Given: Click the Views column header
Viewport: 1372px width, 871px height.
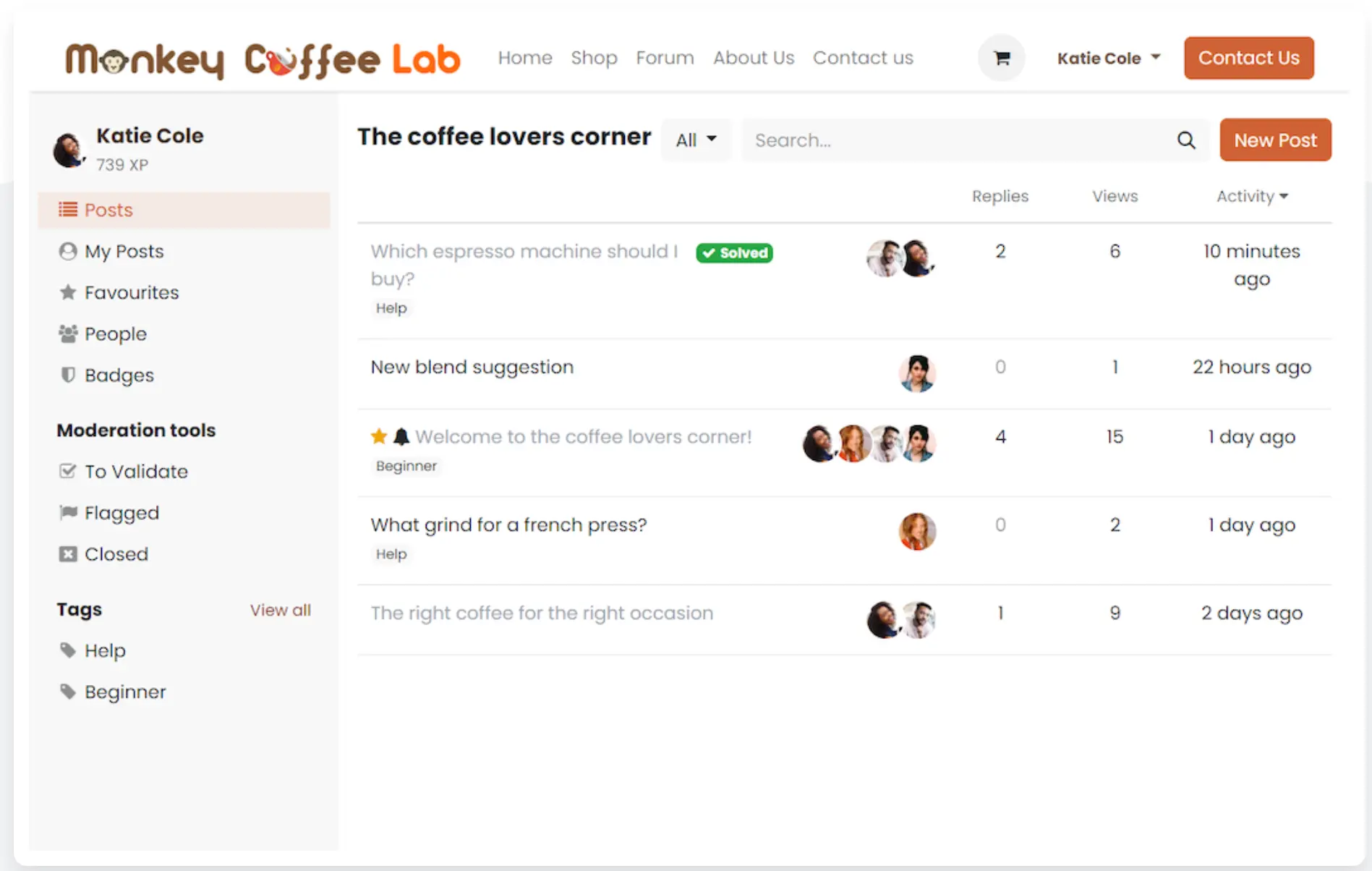Looking at the screenshot, I should [1115, 196].
